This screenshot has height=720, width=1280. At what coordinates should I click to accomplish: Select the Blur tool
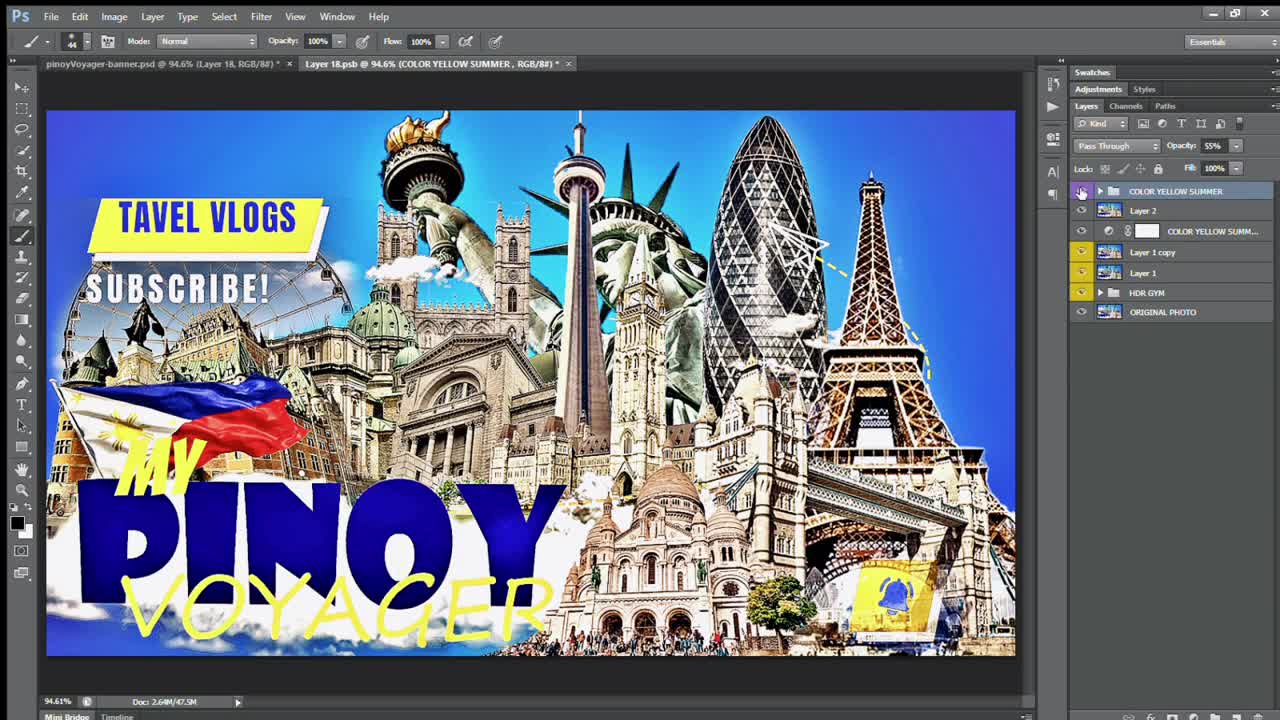(x=22, y=341)
